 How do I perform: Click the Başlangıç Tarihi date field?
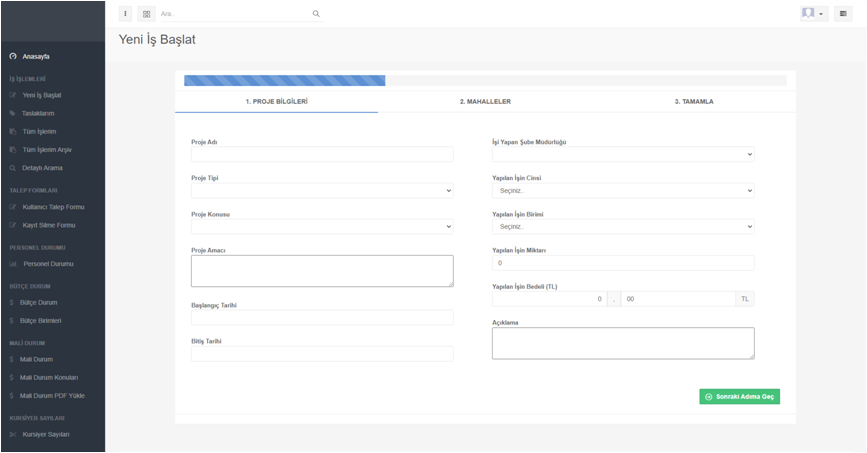pos(322,318)
